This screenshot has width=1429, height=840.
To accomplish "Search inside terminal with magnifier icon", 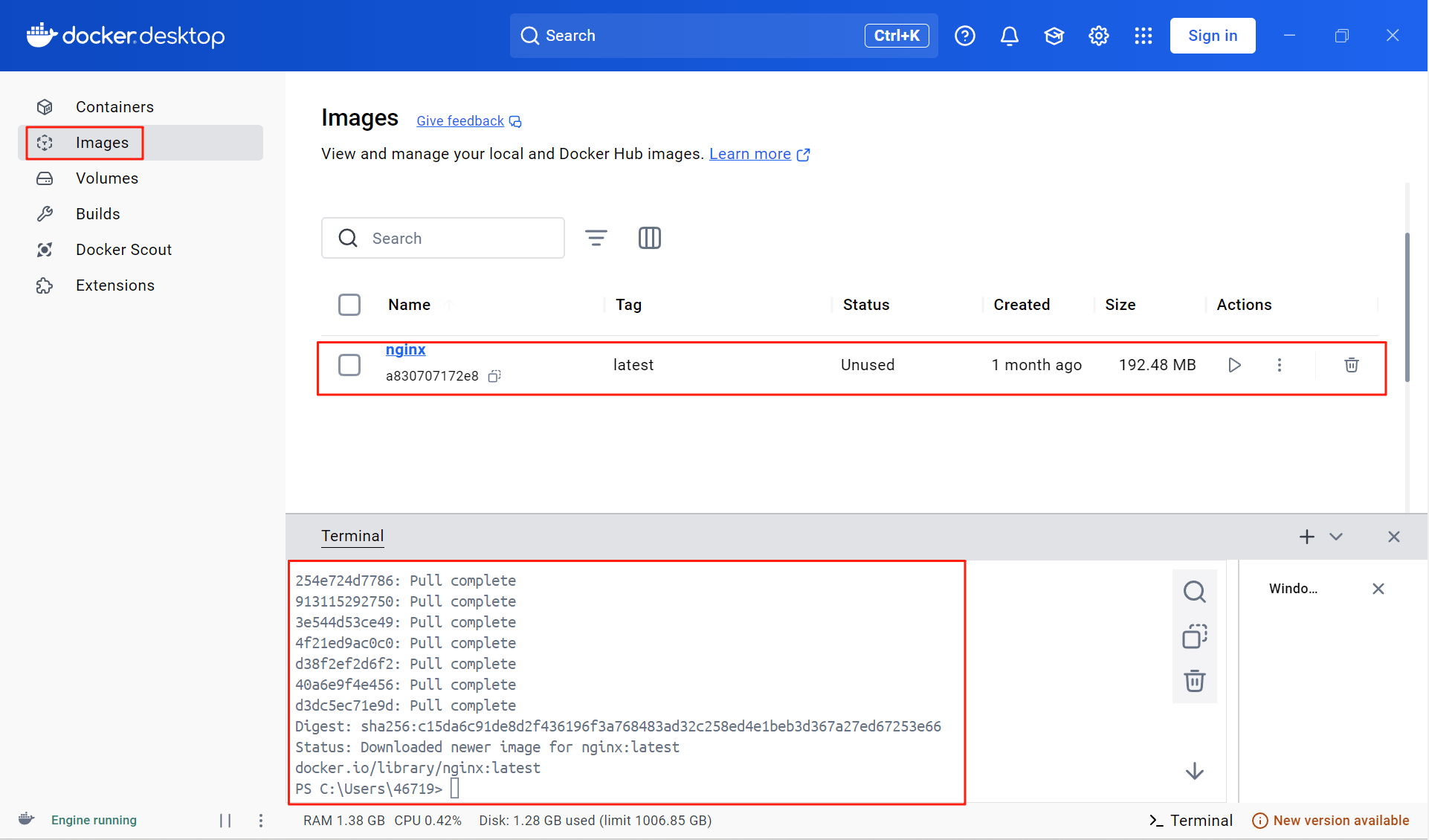I will [x=1194, y=592].
